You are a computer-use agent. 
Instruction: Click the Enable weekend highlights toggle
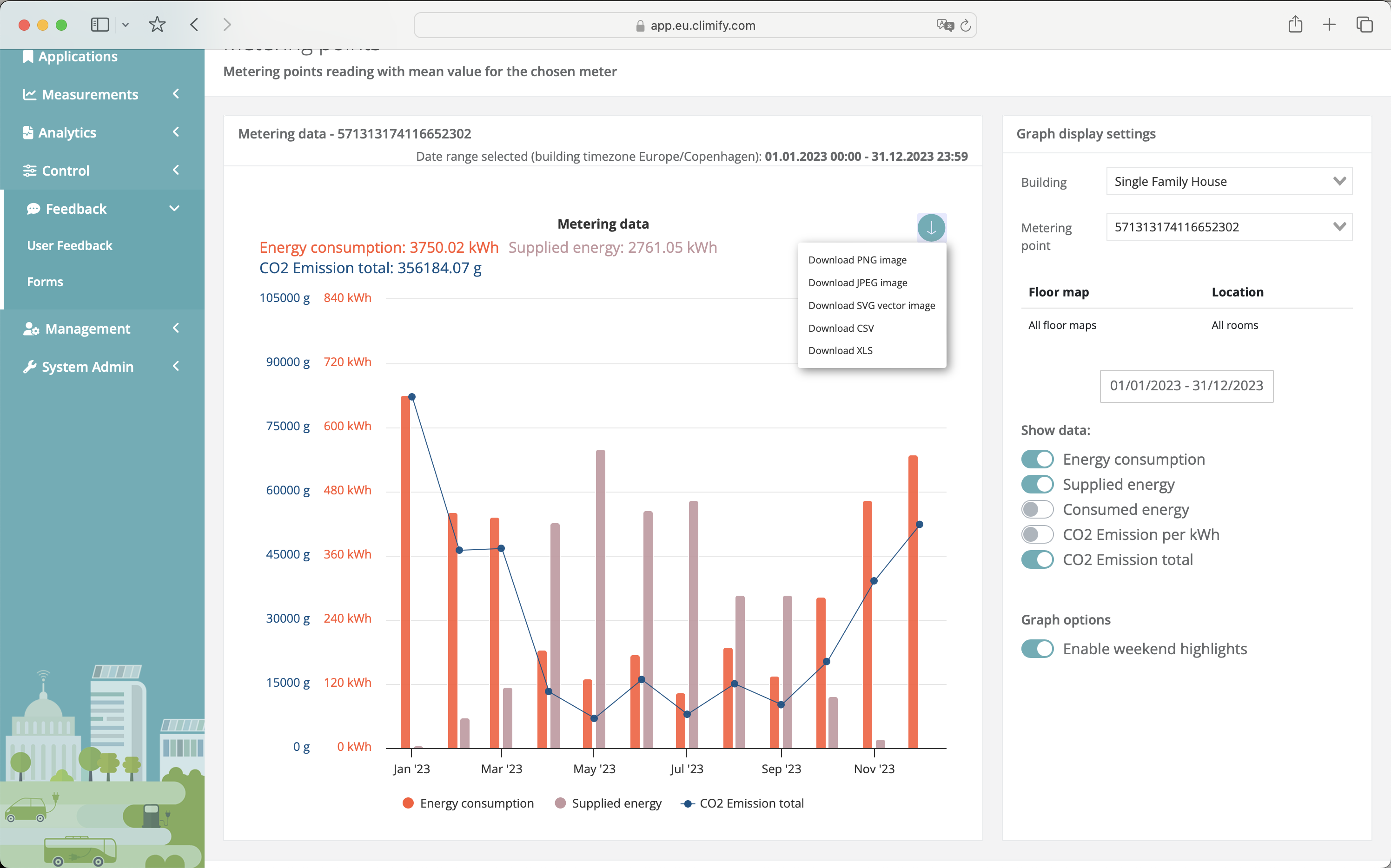pyautogui.click(x=1037, y=648)
